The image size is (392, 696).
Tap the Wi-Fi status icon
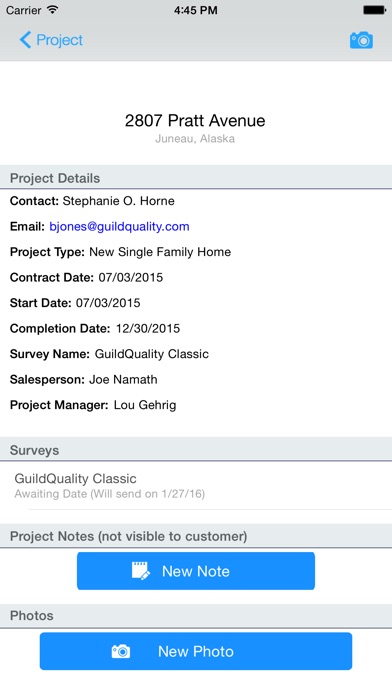pos(52,10)
